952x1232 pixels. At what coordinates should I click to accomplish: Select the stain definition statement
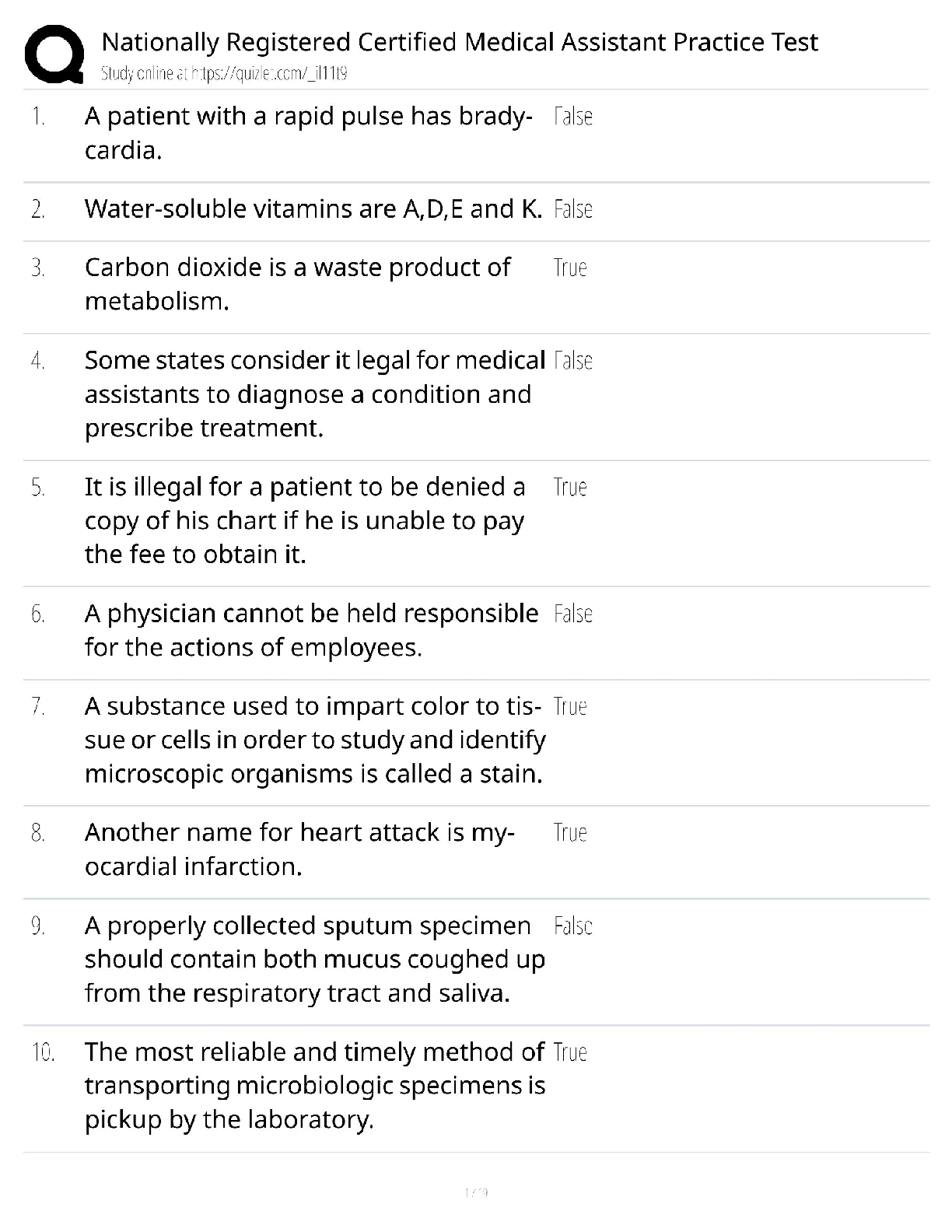(314, 740)
